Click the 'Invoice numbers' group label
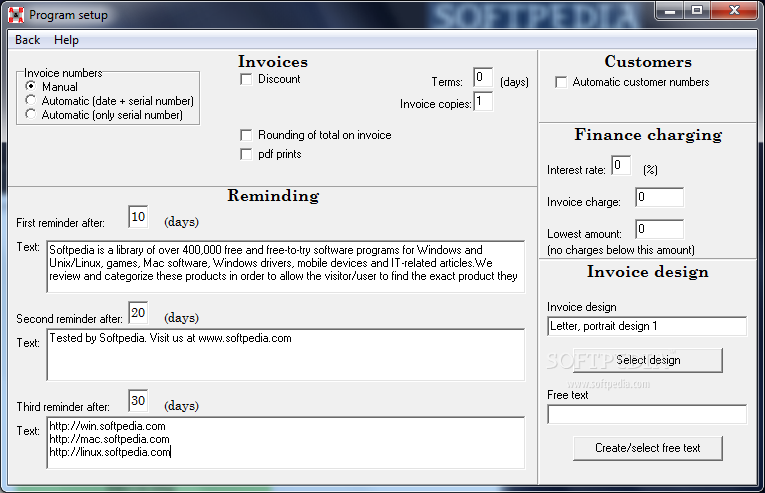This screenshot has height=493, width=765. click(x=63, y=73)
